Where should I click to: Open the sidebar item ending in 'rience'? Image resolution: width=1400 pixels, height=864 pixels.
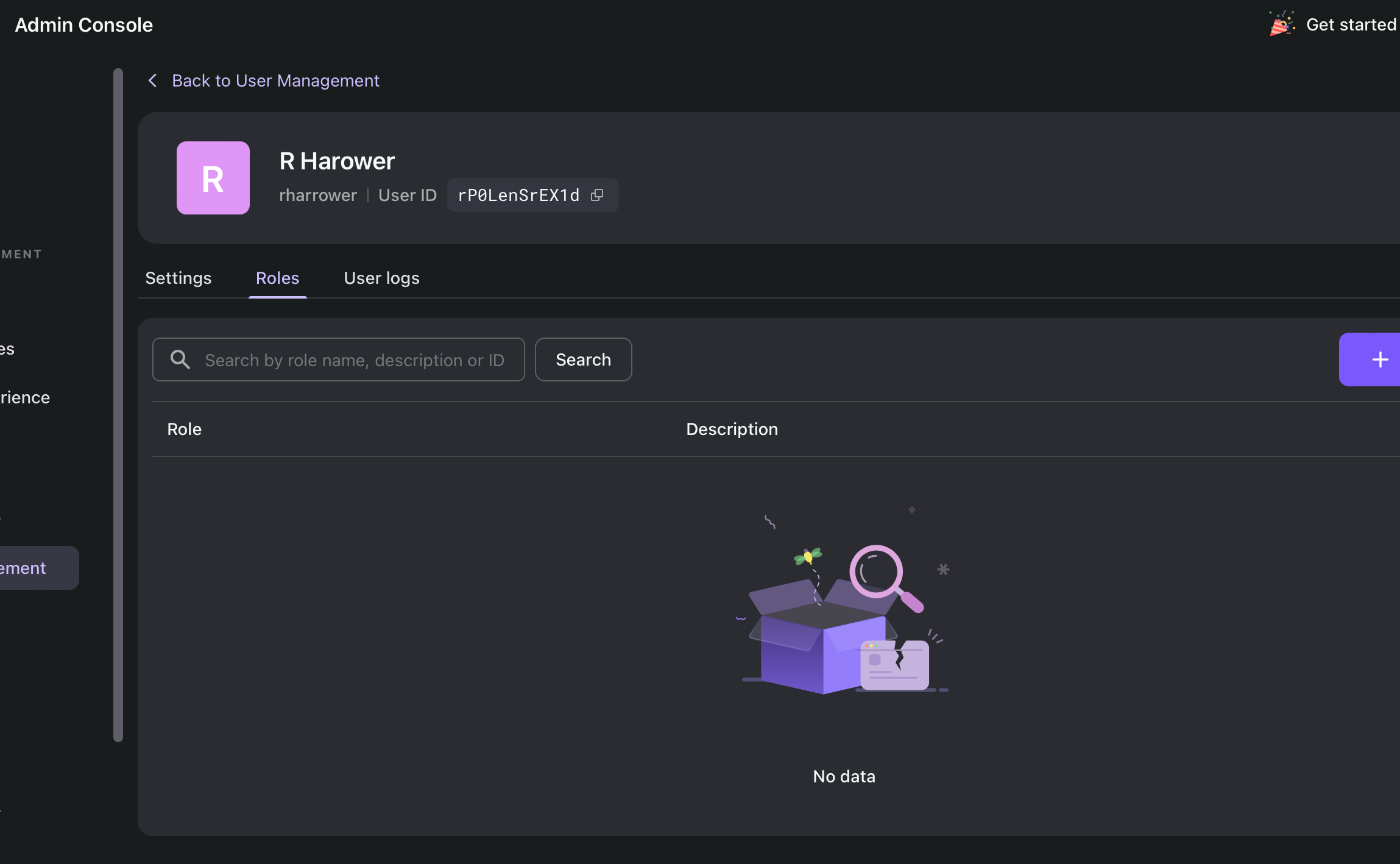click(25, 397)
